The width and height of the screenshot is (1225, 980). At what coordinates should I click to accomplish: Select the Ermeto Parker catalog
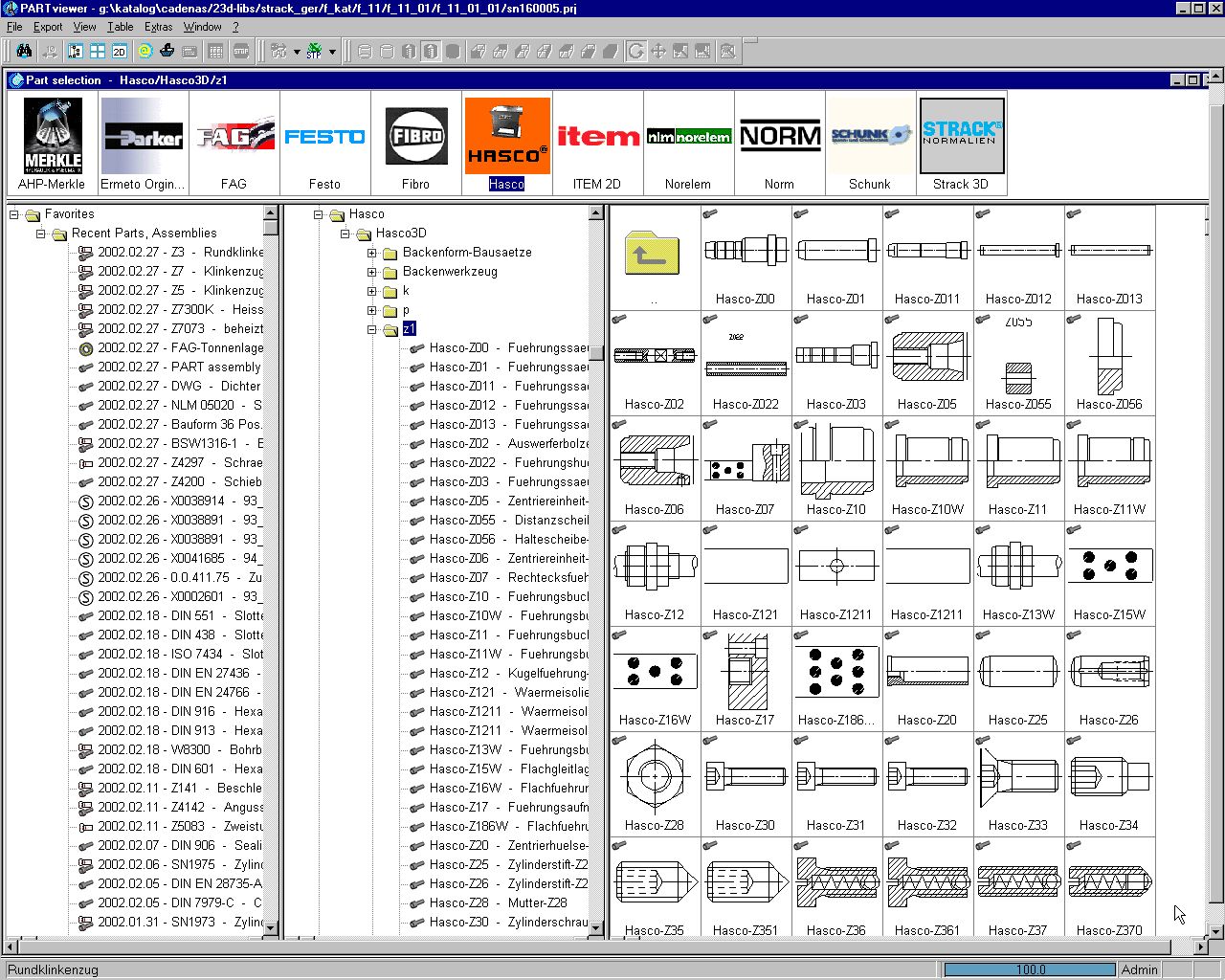tap(143, 143)
